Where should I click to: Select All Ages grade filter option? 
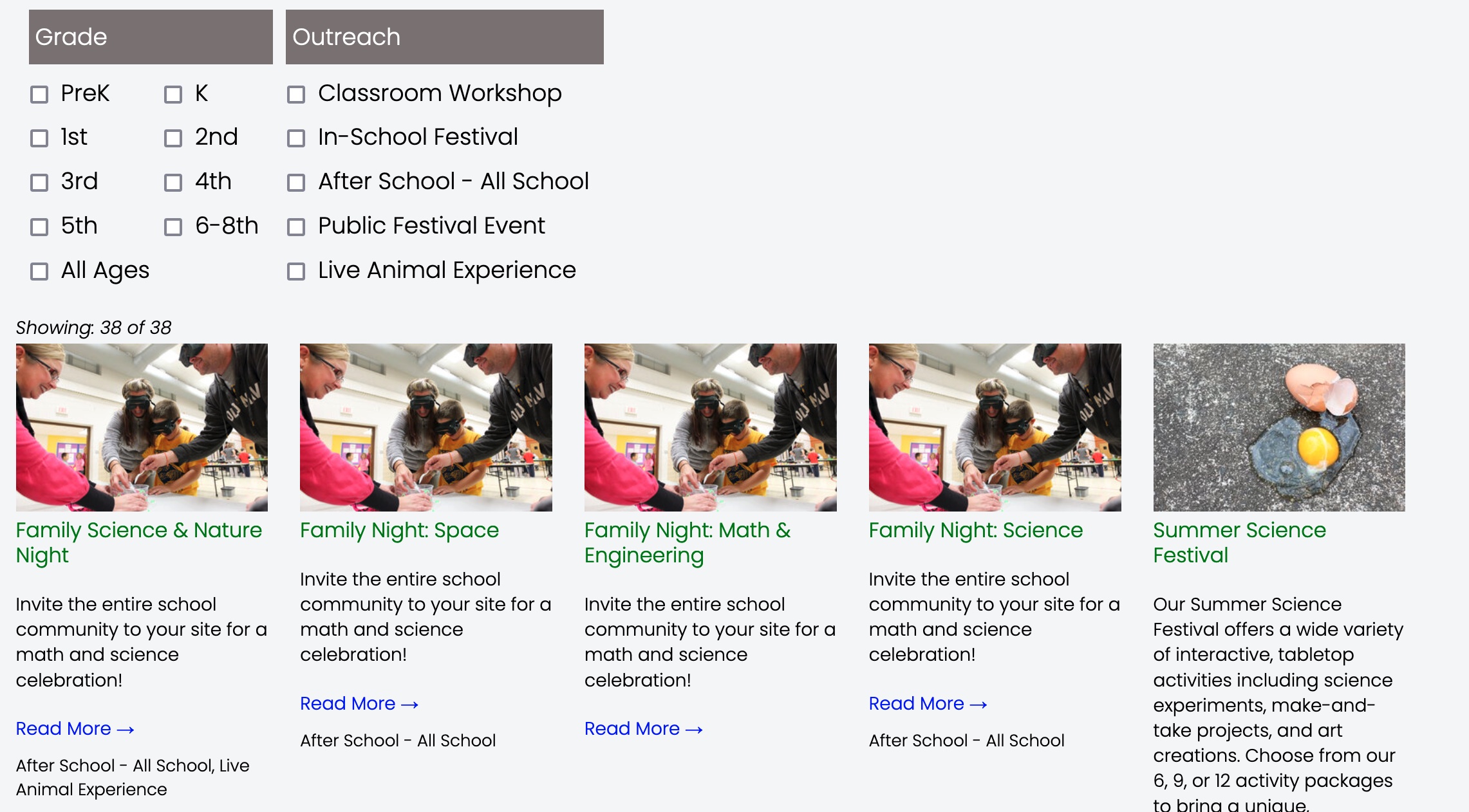click(39, 271)
